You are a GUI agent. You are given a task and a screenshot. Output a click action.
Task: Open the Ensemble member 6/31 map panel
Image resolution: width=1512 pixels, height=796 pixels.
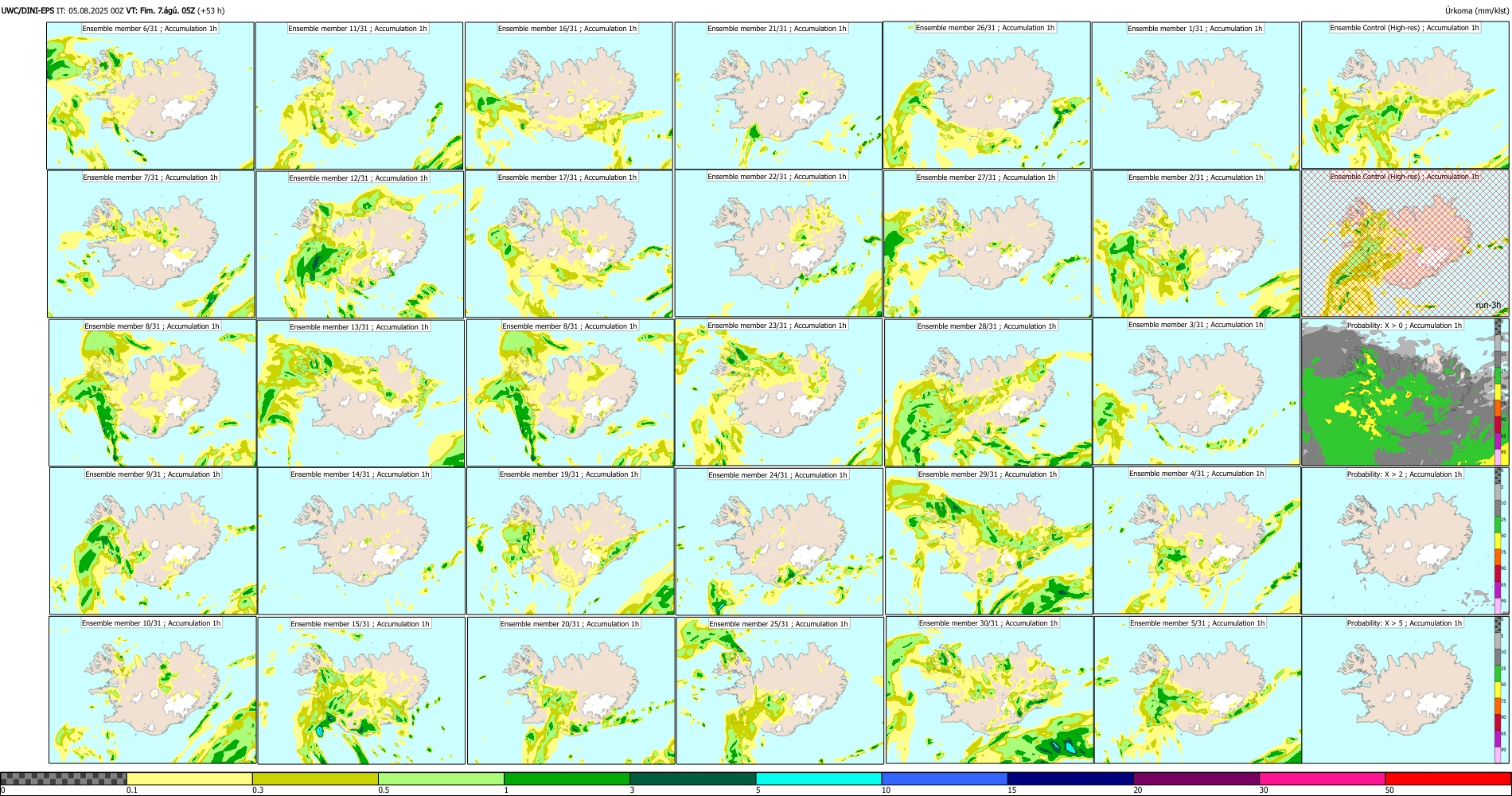(x=150, y=96)
